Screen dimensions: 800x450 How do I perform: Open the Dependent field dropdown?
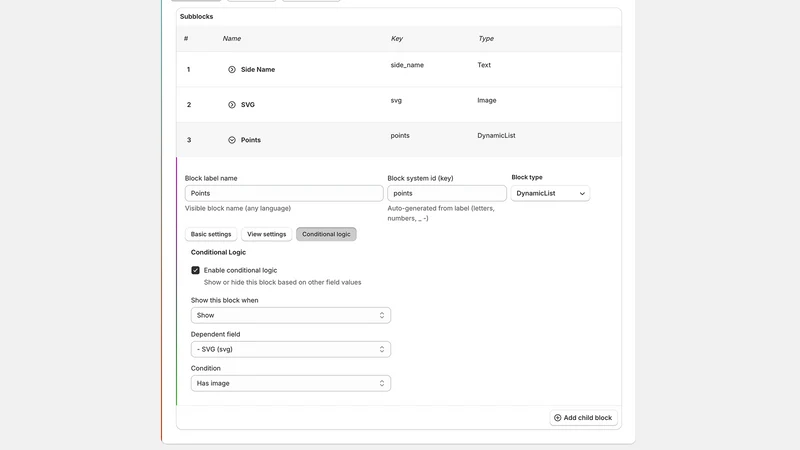click(291, 349)
